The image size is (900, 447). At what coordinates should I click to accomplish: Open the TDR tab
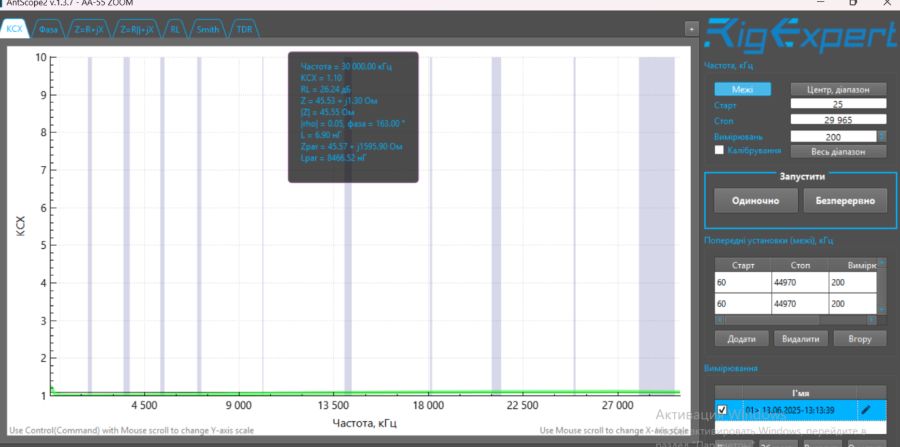245,30
